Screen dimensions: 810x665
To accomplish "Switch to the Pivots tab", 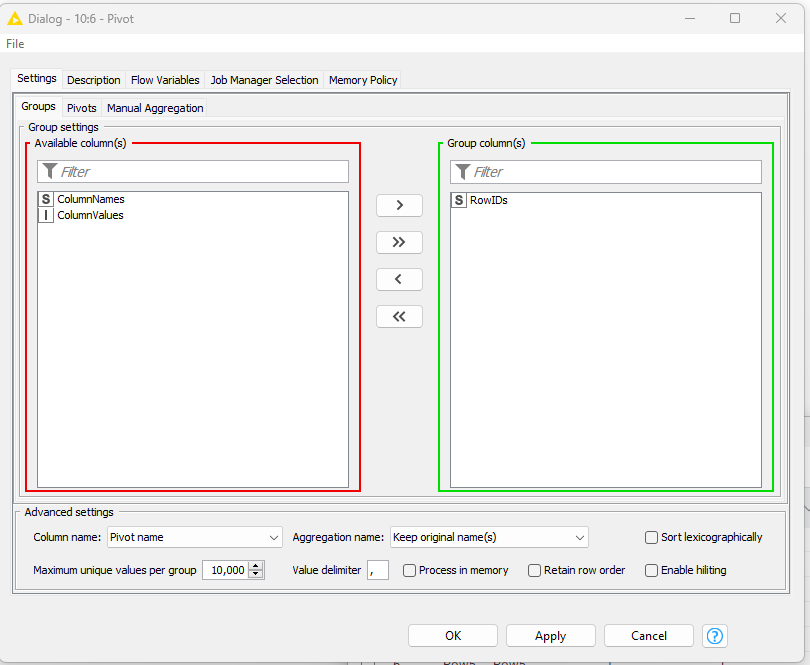I will (82, 108).
